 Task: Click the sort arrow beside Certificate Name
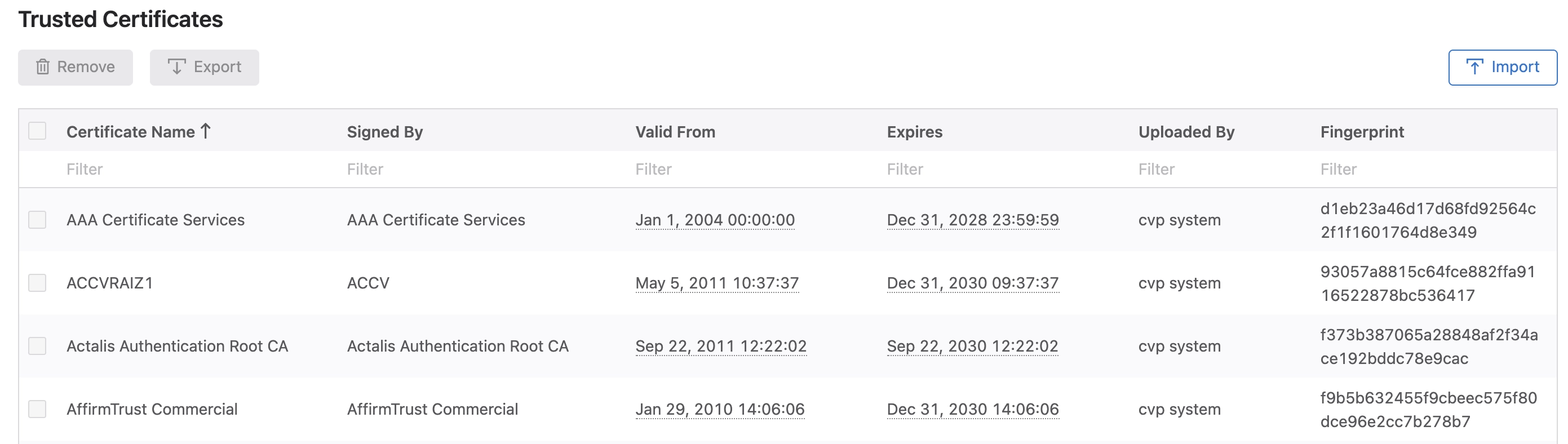pyautogui.click(x=206, y=131)
